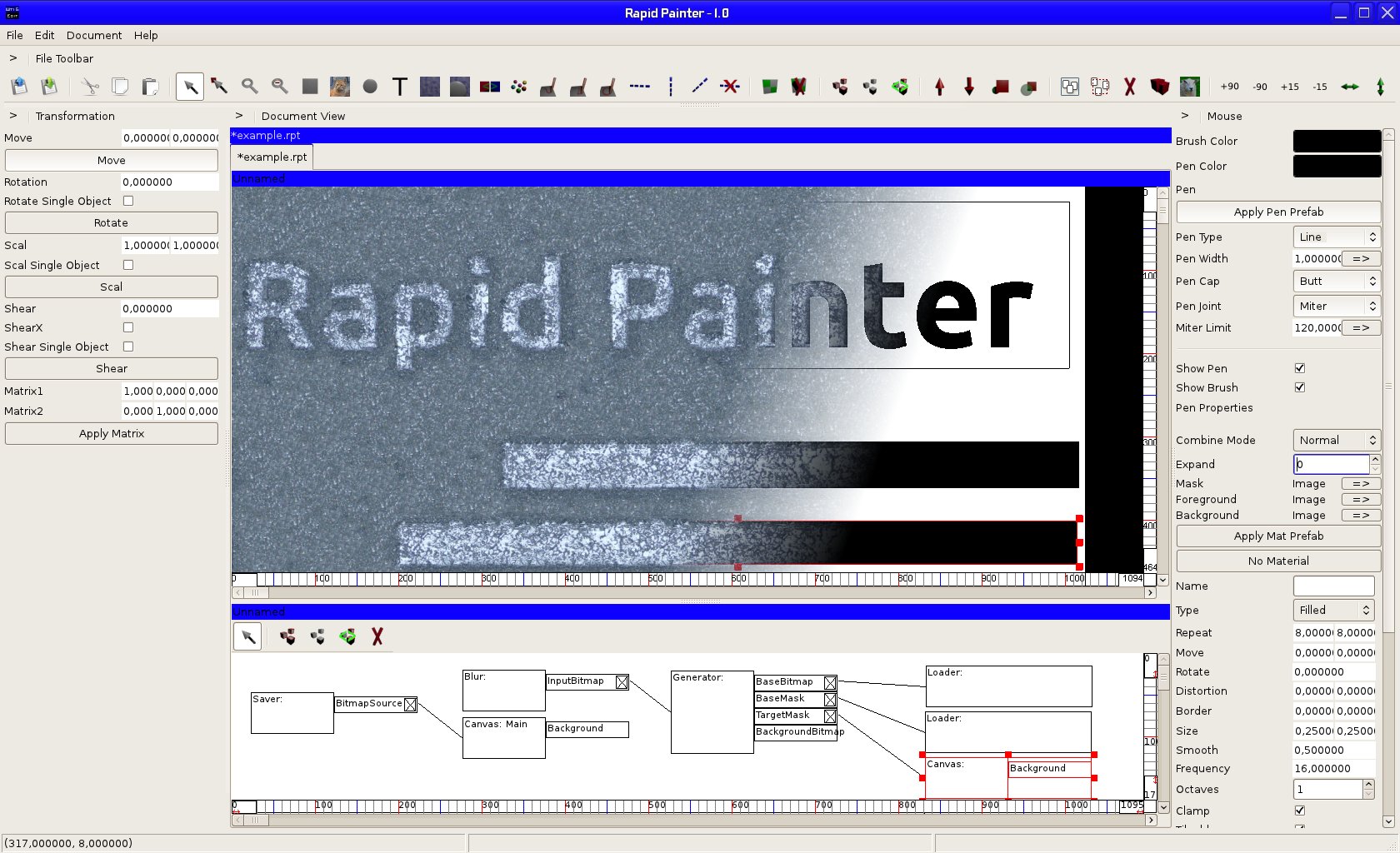Click the Brush Color swatch

[1336, 141]
